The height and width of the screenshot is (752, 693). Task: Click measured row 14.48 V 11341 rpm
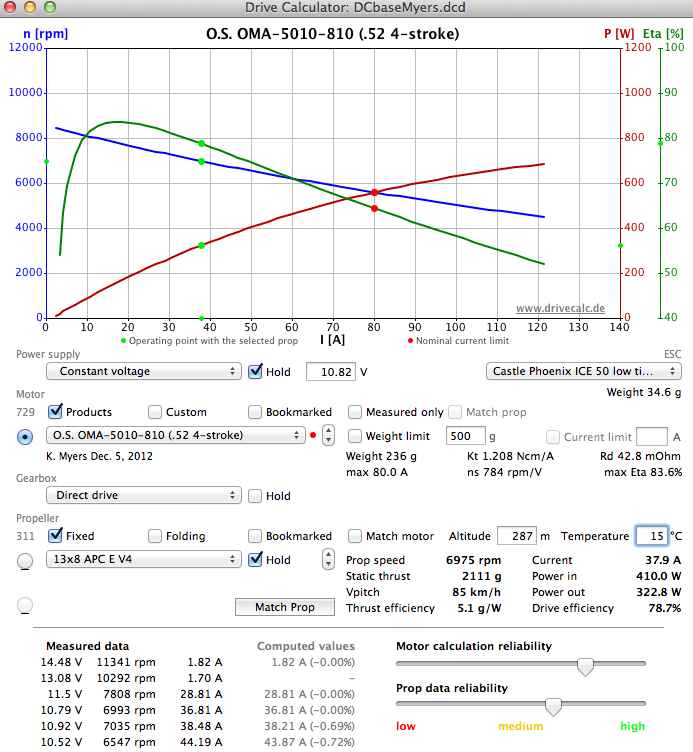tap(131, 662)
